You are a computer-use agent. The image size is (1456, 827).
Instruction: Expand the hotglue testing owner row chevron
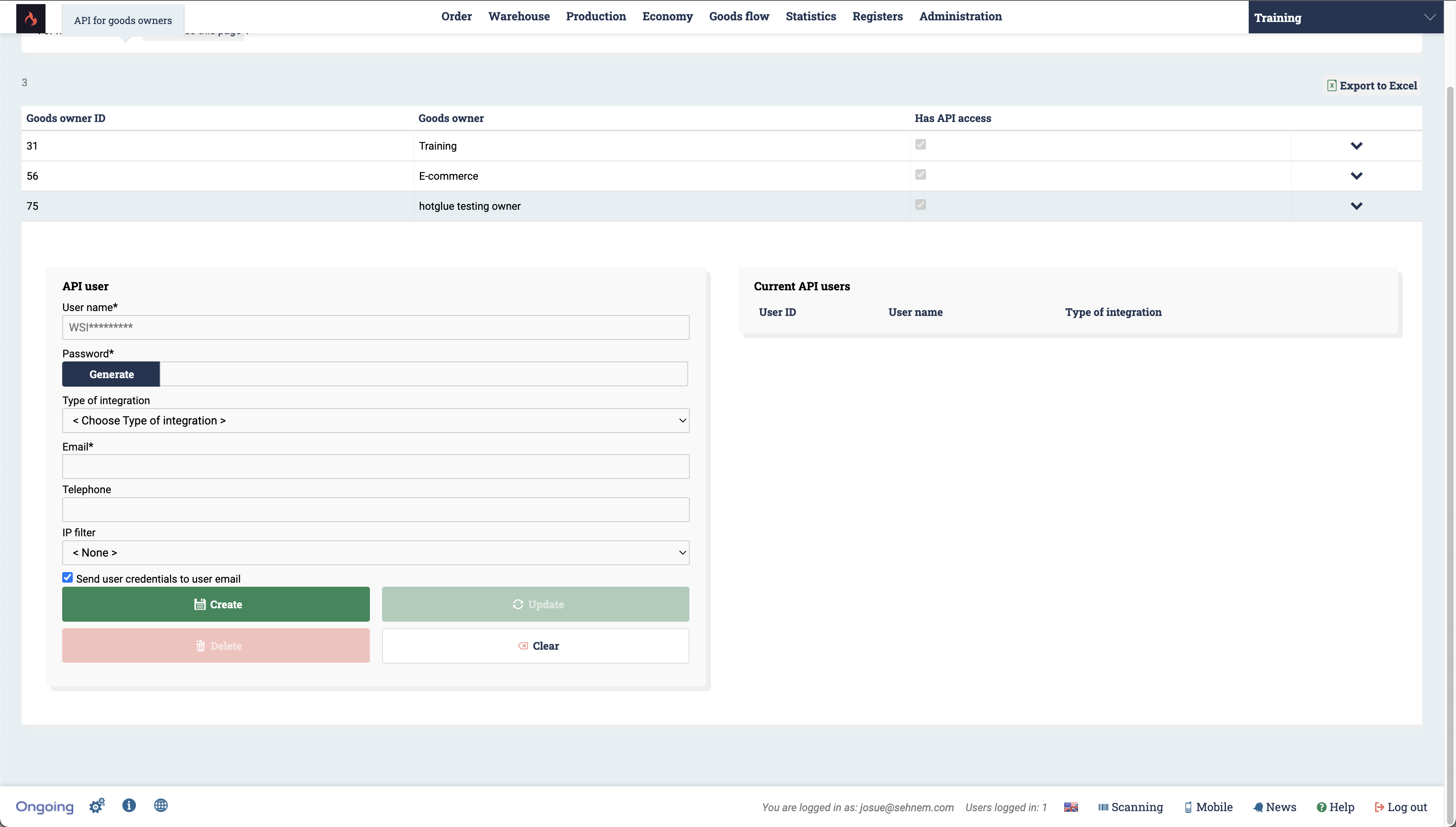(1356, 206)
